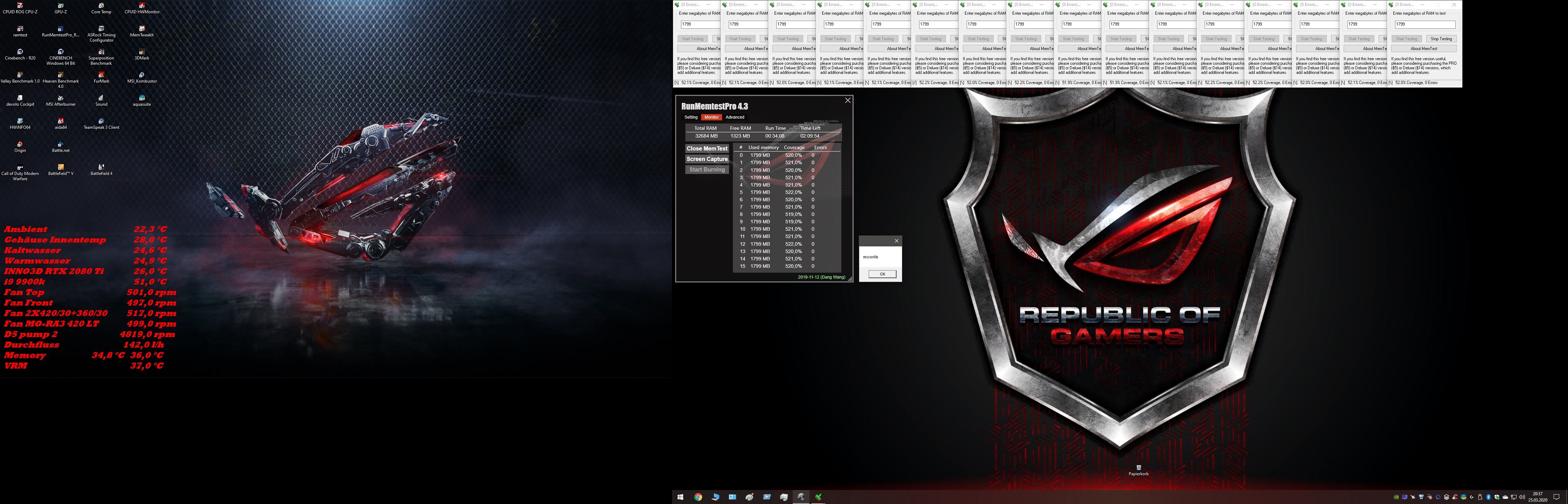The image size is (1568, 504).
Task: Open the GPU-Z desktop icon
Action: [x=60, y=8]
